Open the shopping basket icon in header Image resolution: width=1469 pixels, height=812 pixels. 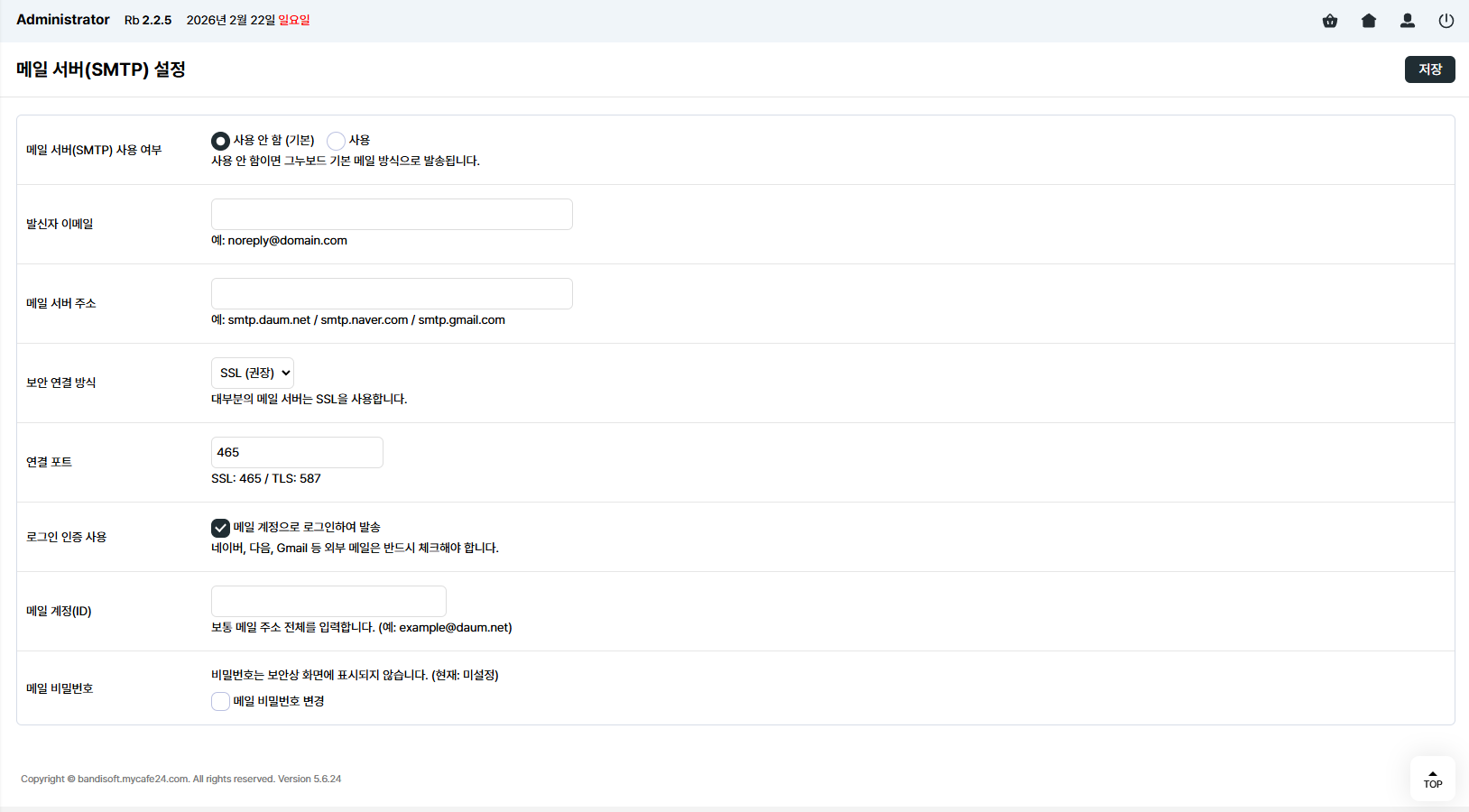[1330, 21]
